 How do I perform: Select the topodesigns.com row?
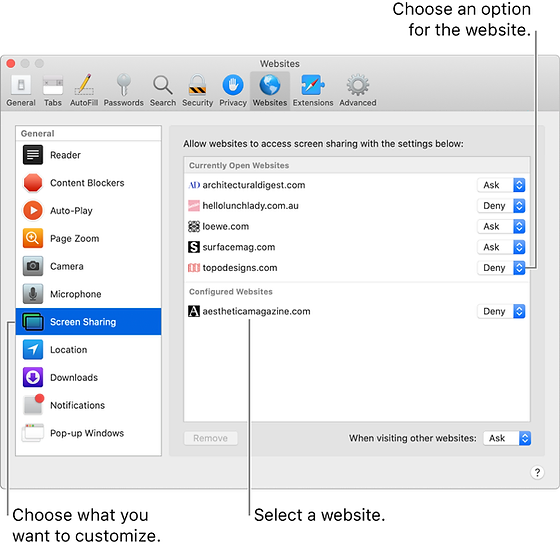357,268
